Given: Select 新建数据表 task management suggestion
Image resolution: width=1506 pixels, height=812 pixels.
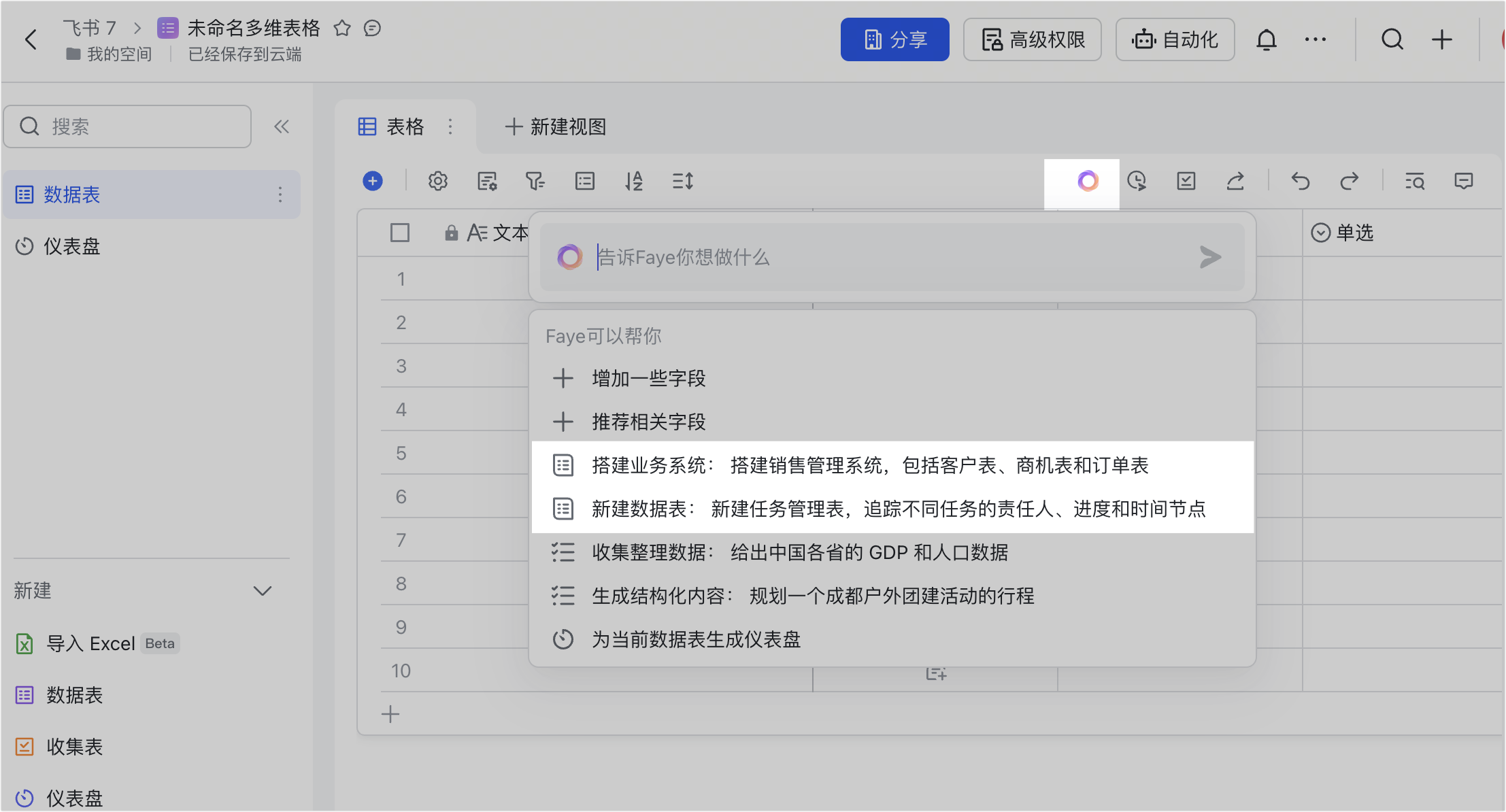Looking at the screenshot, I should tap(892, 509).
